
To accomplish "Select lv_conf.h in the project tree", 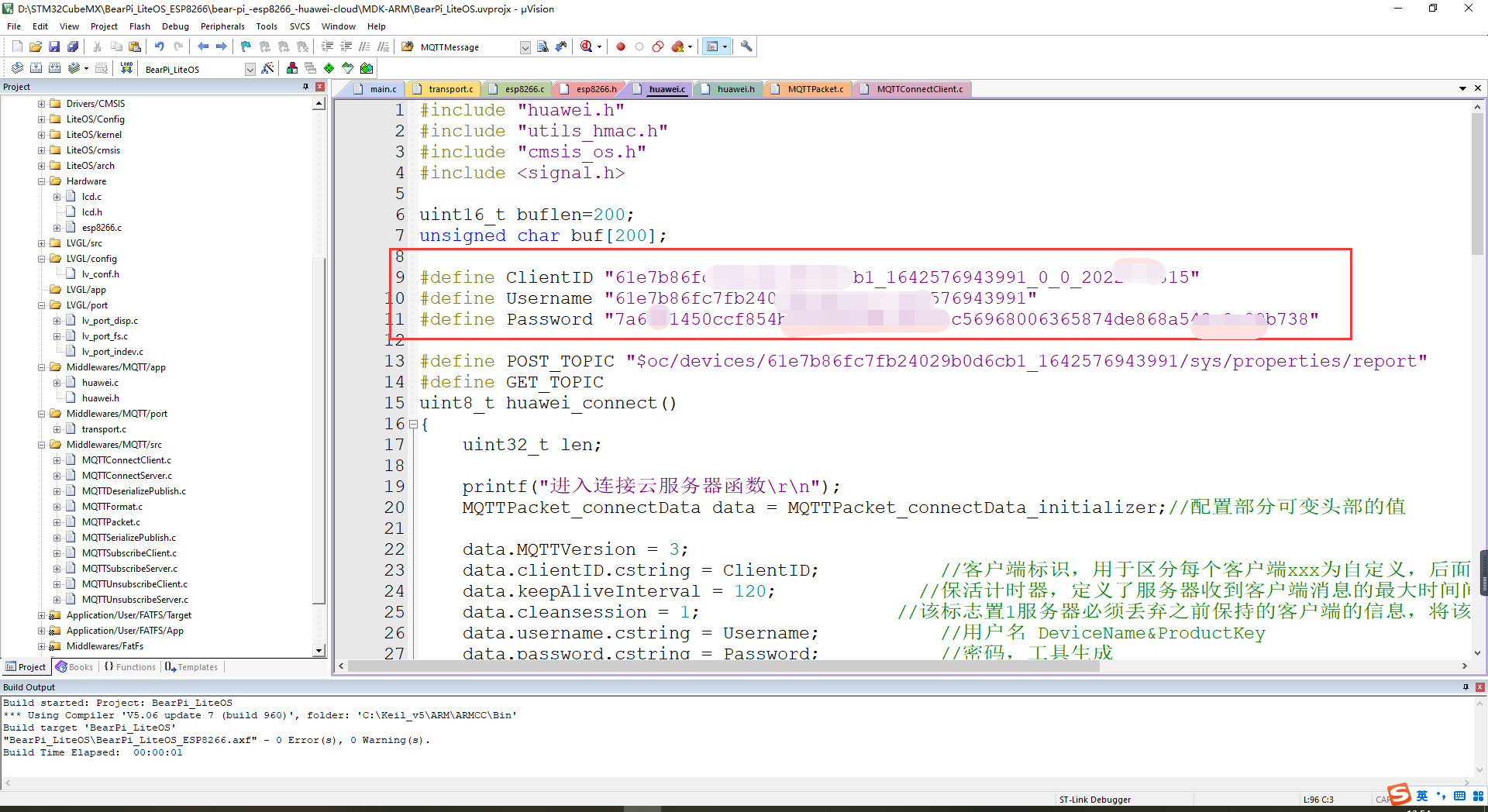I will 100,274.
